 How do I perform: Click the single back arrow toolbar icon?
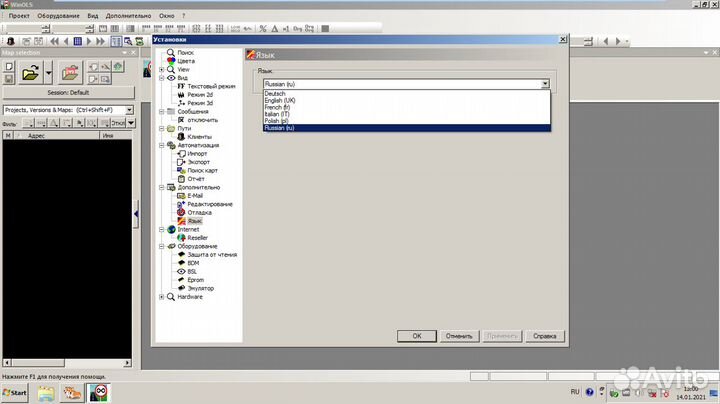click(x=66, y=41)
